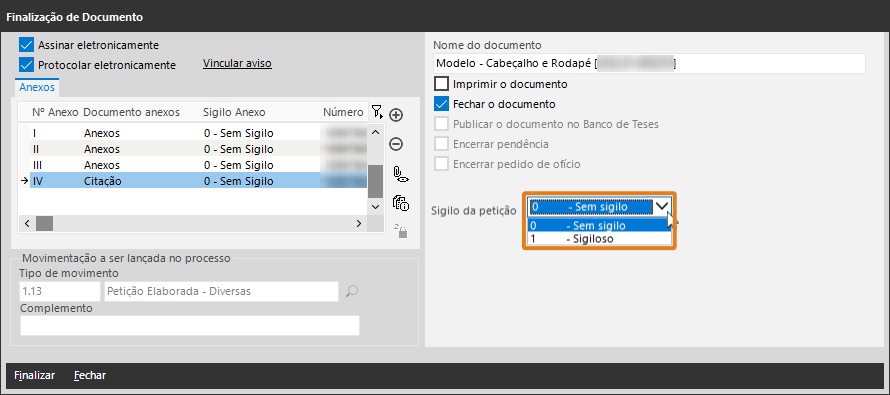Select attachment row II
The image size is (890, 395).
[199, 149]
